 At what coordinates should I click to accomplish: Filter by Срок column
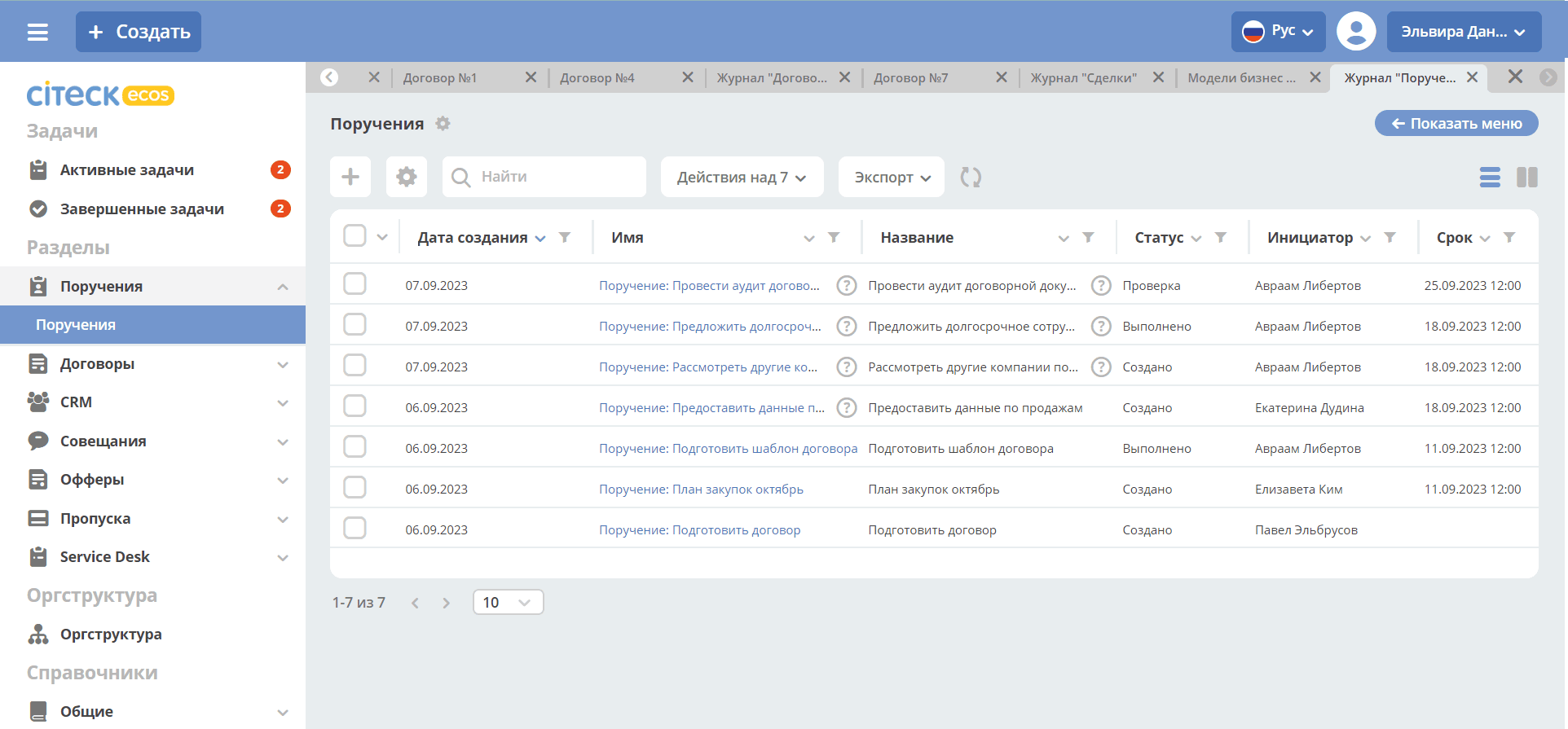pos(1509,237)
